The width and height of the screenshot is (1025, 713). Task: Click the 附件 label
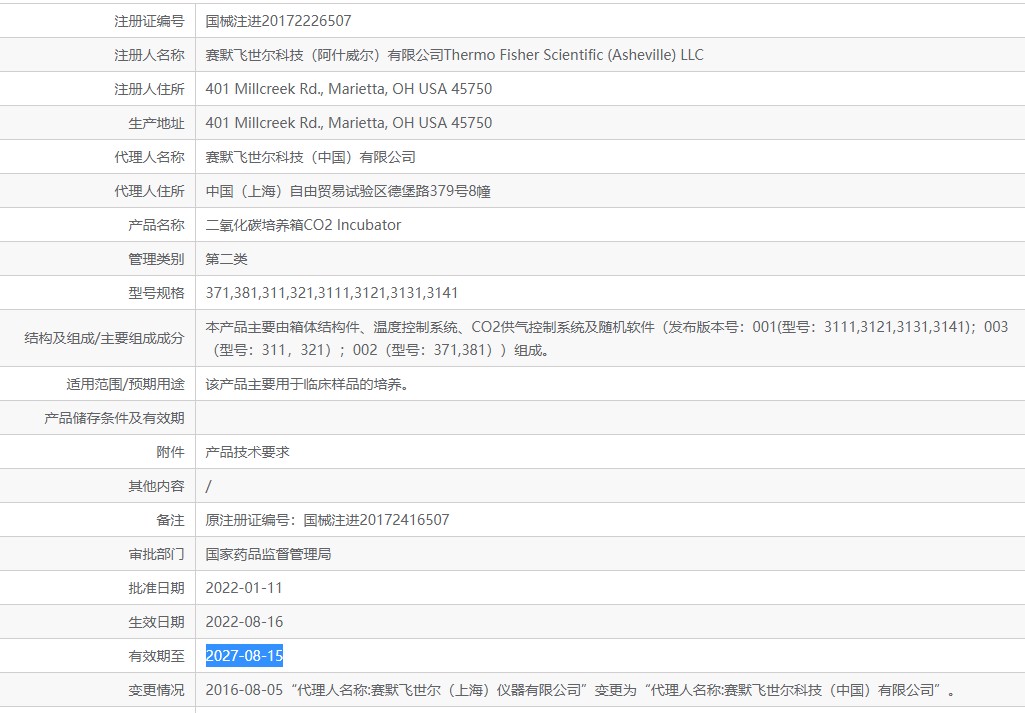coord(171,452)
